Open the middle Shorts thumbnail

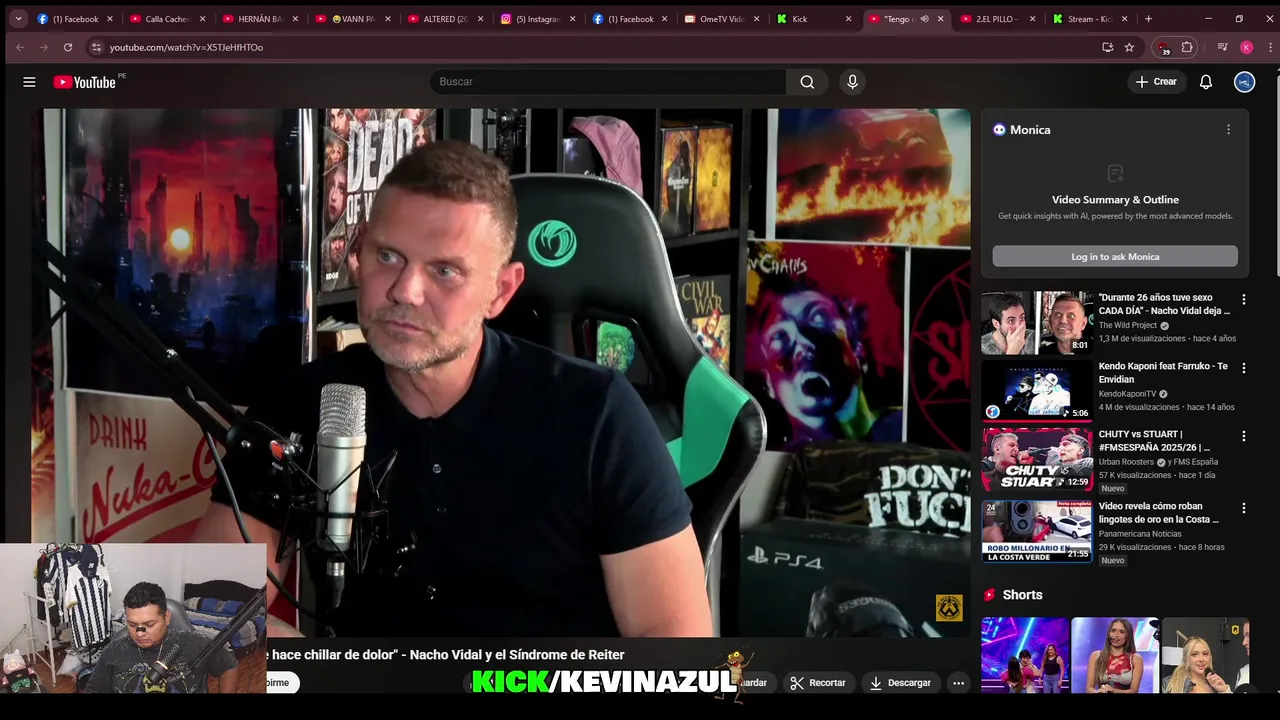1115,655
